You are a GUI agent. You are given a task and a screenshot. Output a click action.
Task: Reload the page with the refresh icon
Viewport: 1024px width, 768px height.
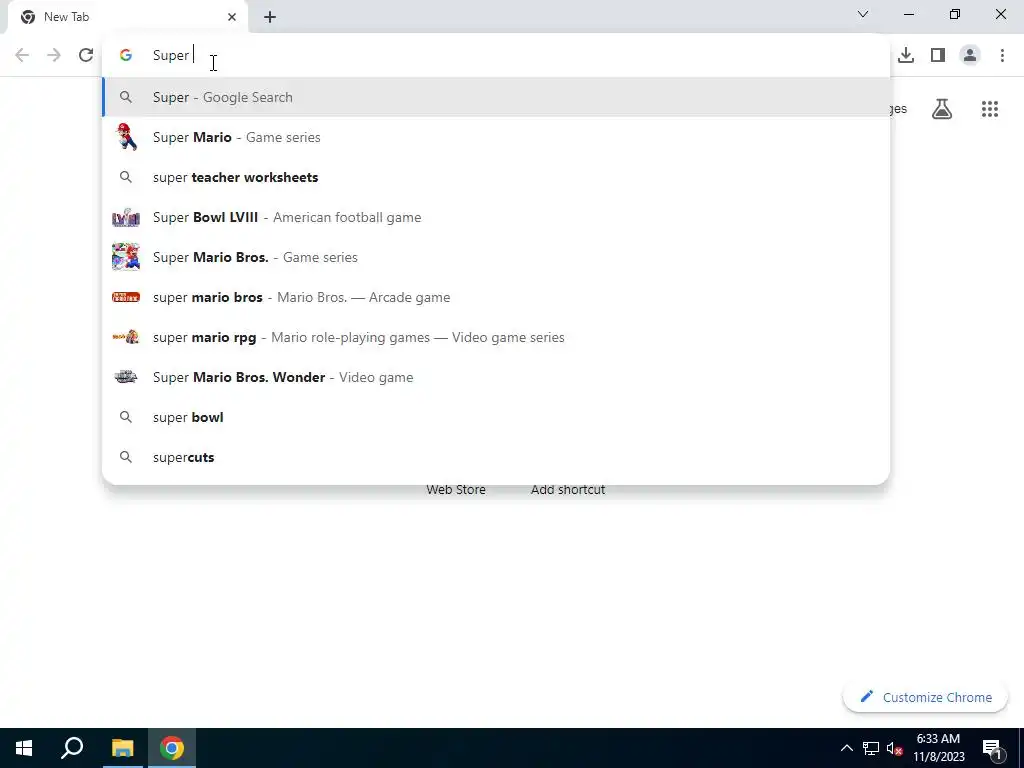tap(86, 55)
